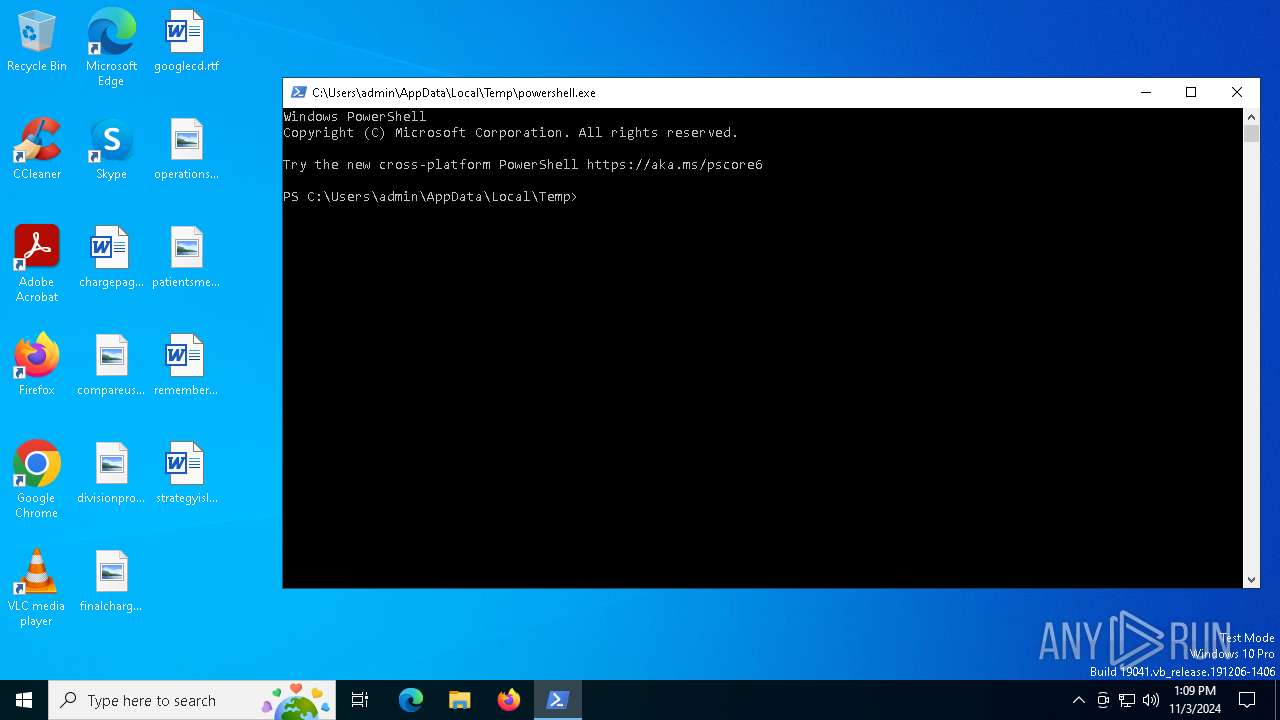Launch Skype from the desktop
1280x720 pixels.
[x=111, y=150]
